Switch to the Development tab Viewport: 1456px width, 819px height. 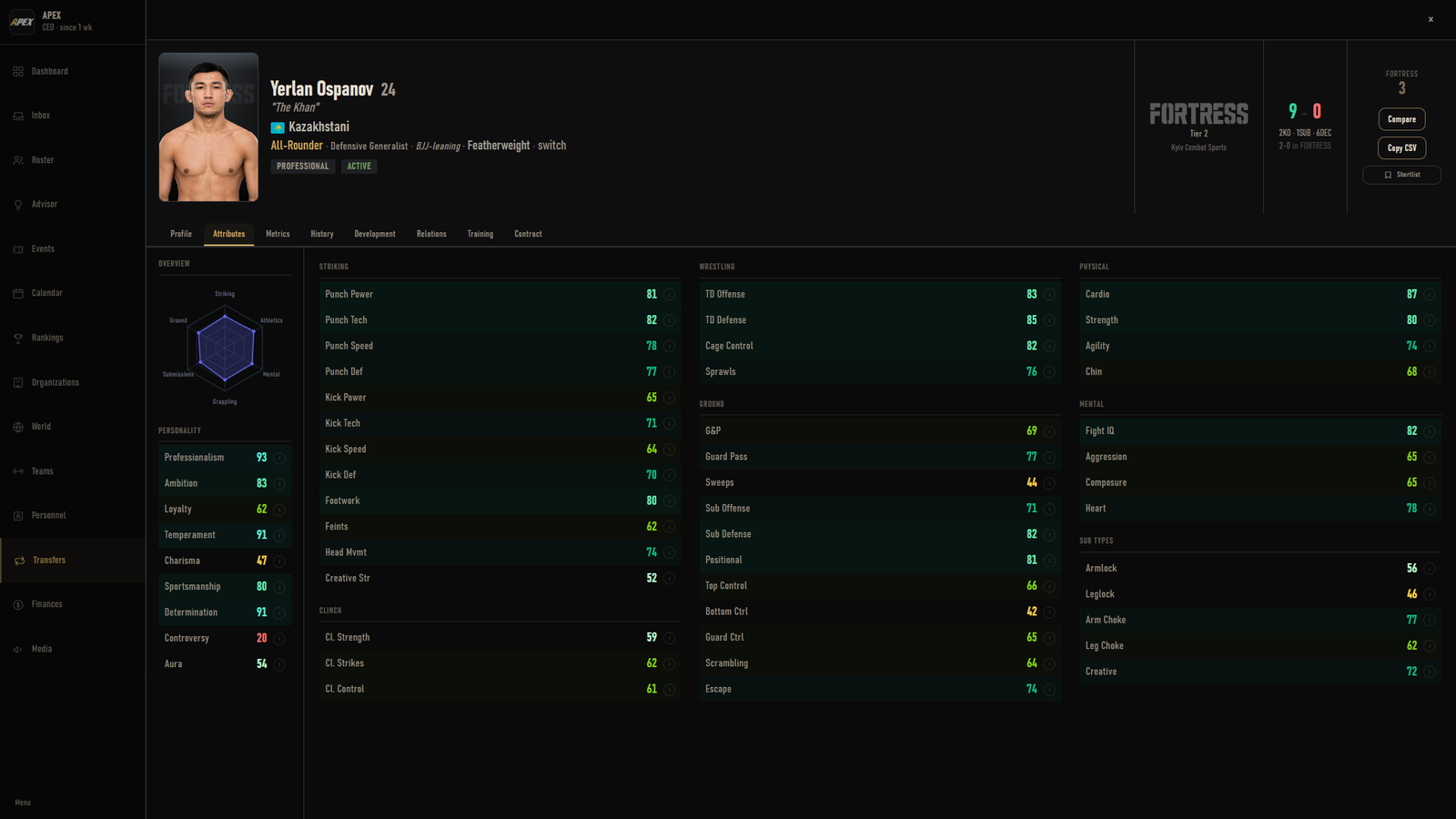[375, 234]
